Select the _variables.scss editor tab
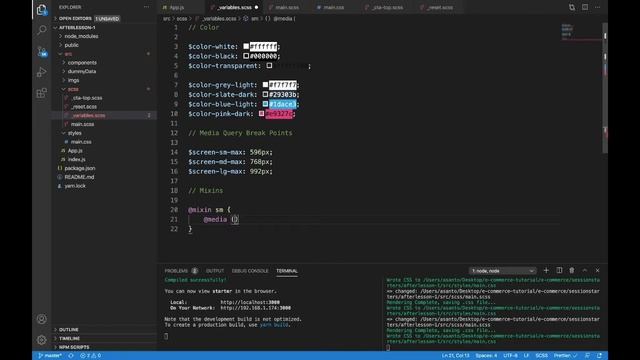 [x=235, y=7]
